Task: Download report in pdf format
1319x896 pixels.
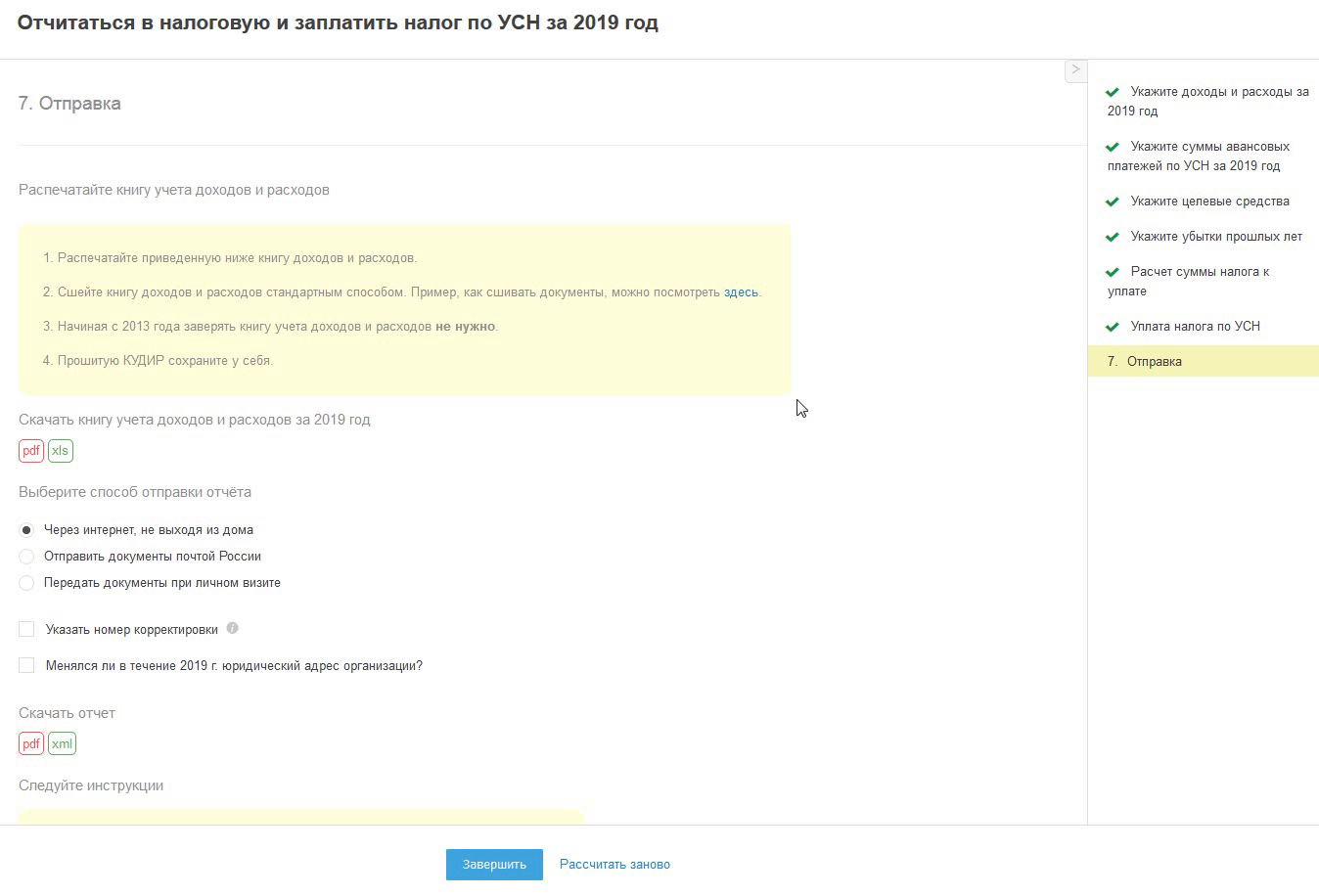Action: [31, 744]
